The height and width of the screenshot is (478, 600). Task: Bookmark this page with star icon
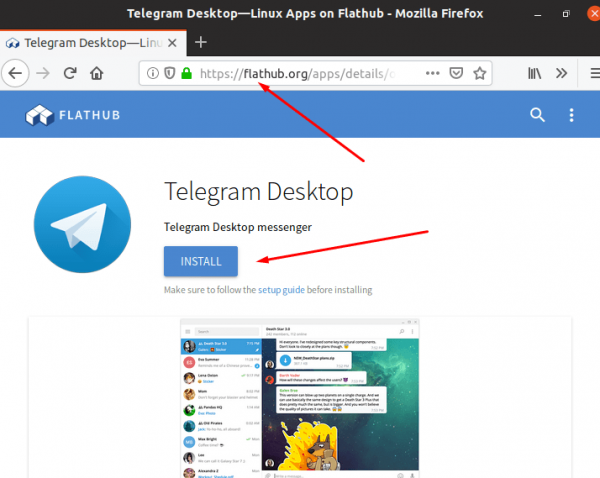(479, 73)
